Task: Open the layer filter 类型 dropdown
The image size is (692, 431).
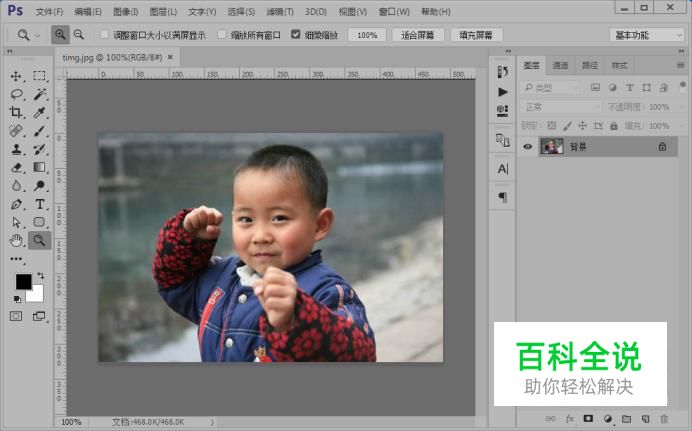Action: click(550, 88)
